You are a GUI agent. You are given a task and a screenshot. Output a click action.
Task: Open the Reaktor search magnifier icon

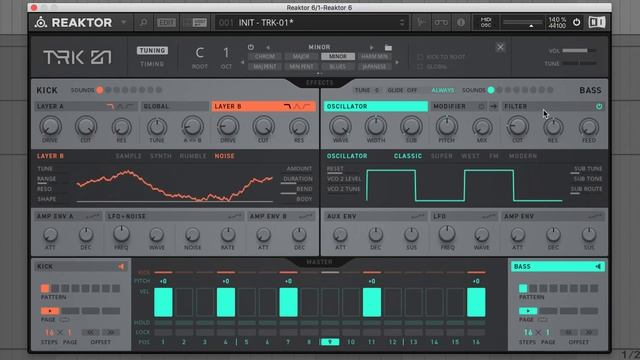pos(143,22)
